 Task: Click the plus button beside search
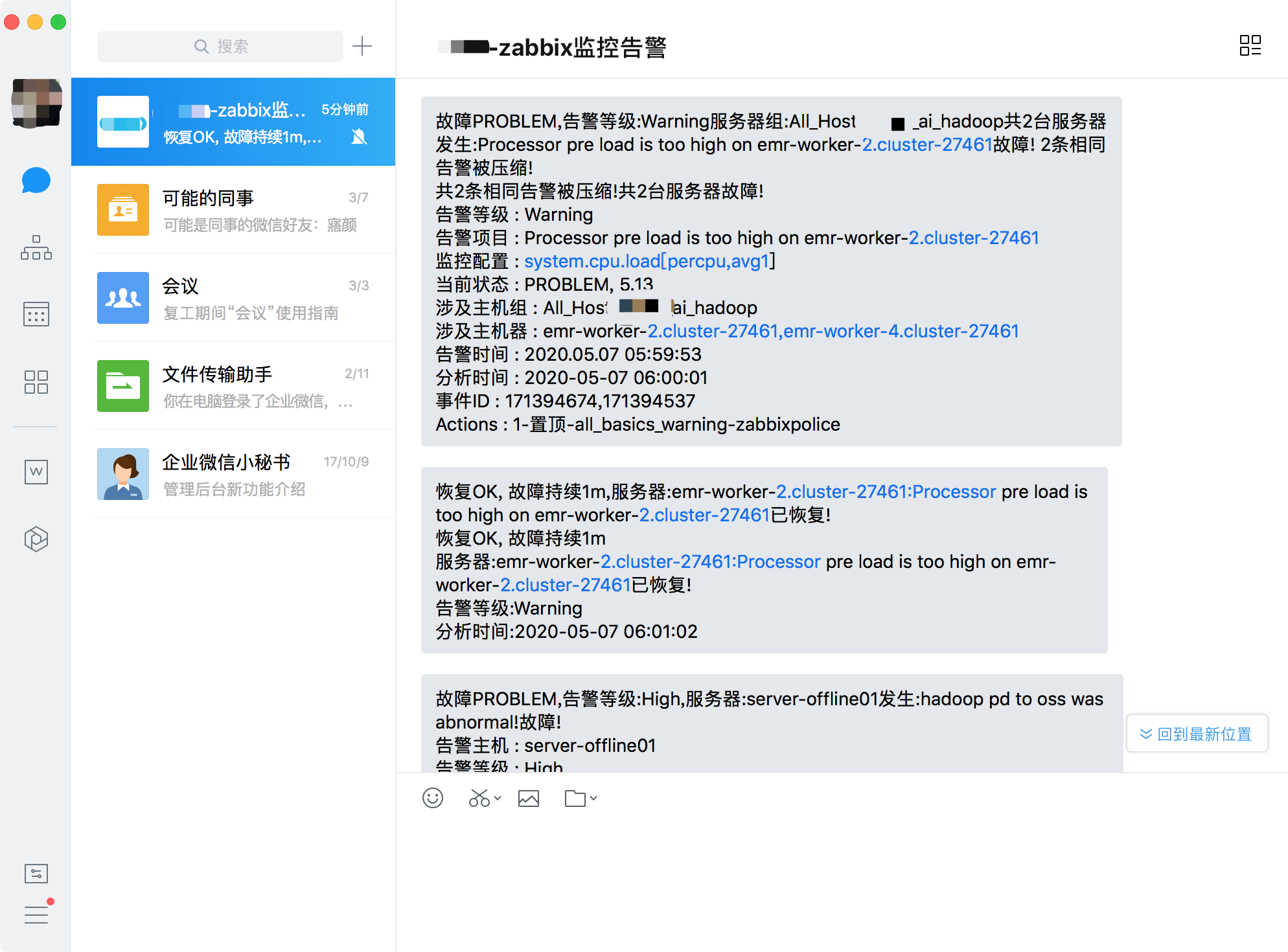tap(362, 46)
